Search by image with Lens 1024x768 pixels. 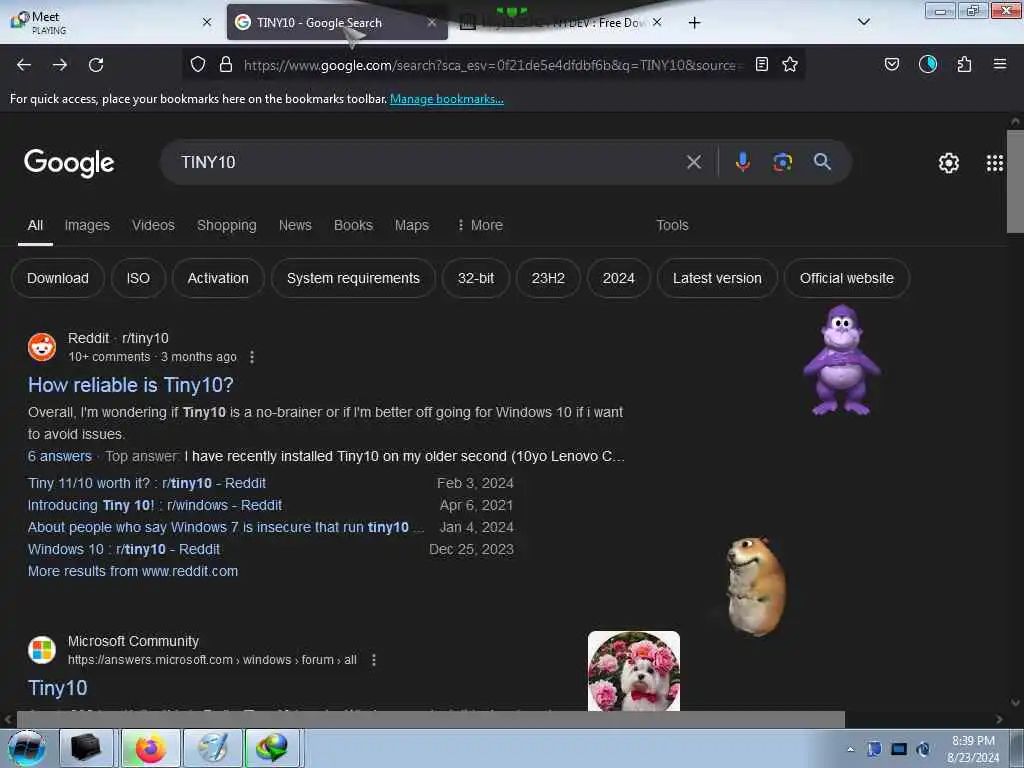click(x=782, y=161)
